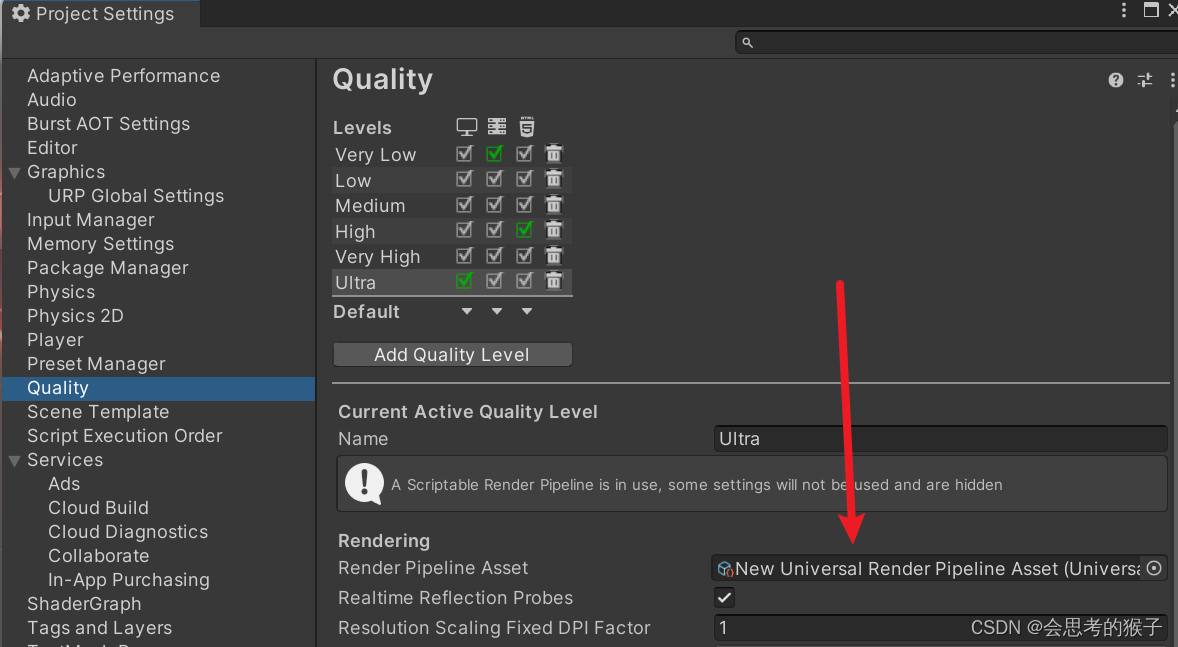Open the kebab menu on the Quality header
Screen dimensions: 1178x647
[x=1171, y=80]
